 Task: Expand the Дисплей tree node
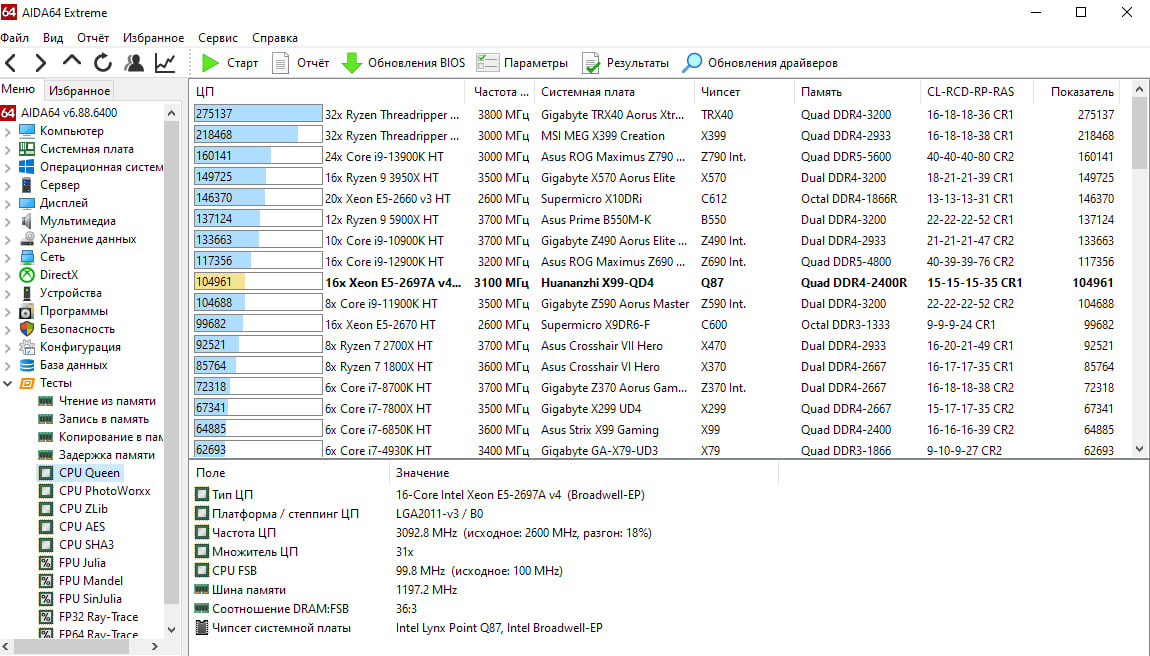coord(7,203)
